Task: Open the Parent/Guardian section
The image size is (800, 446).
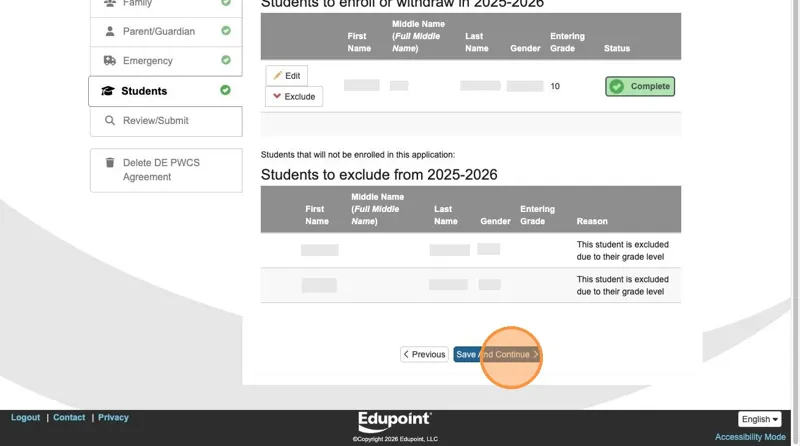Action: (x=166, y=32)
